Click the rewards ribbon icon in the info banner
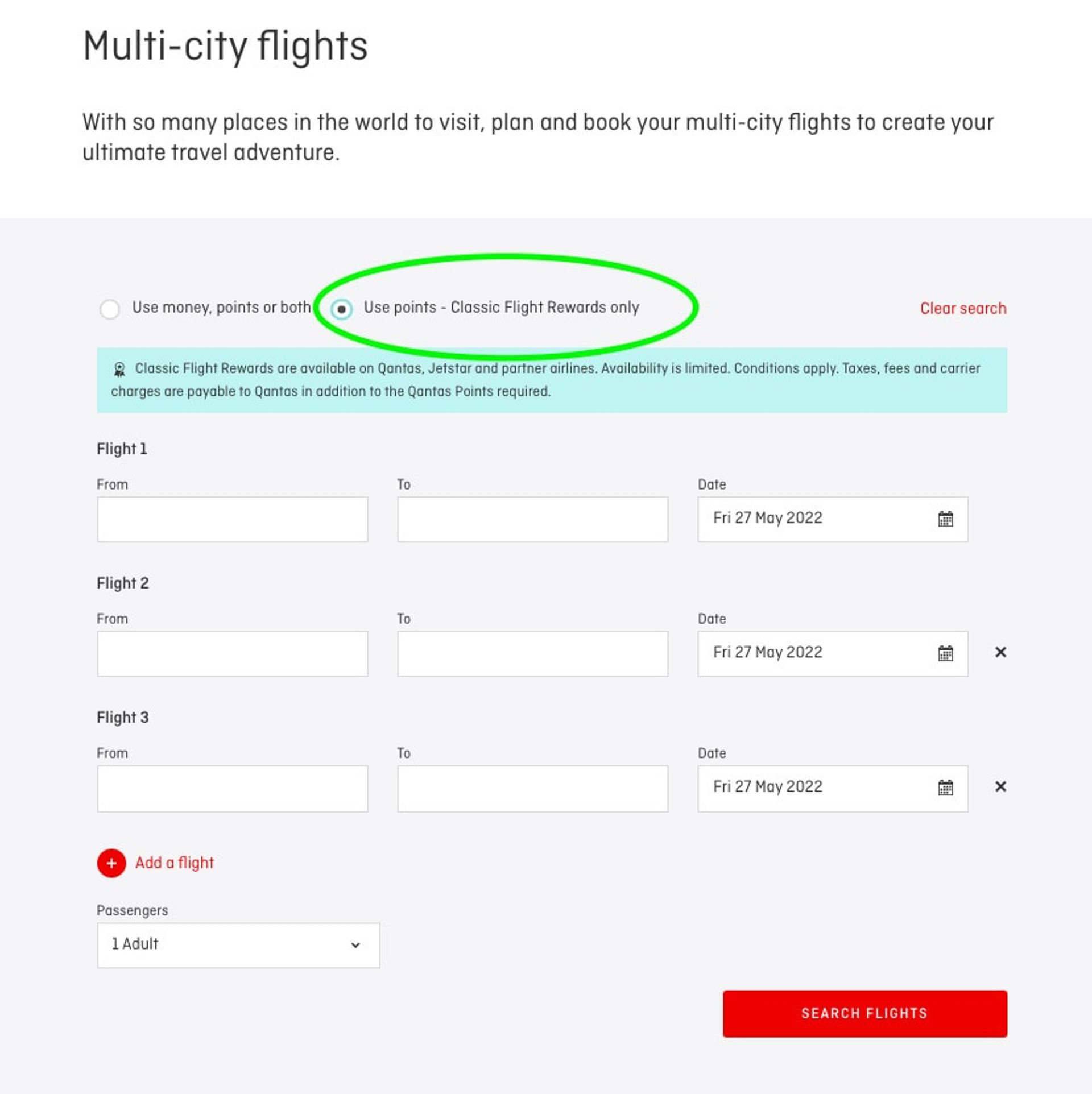The image size is (1092, 1094). [x=118, y=368]
